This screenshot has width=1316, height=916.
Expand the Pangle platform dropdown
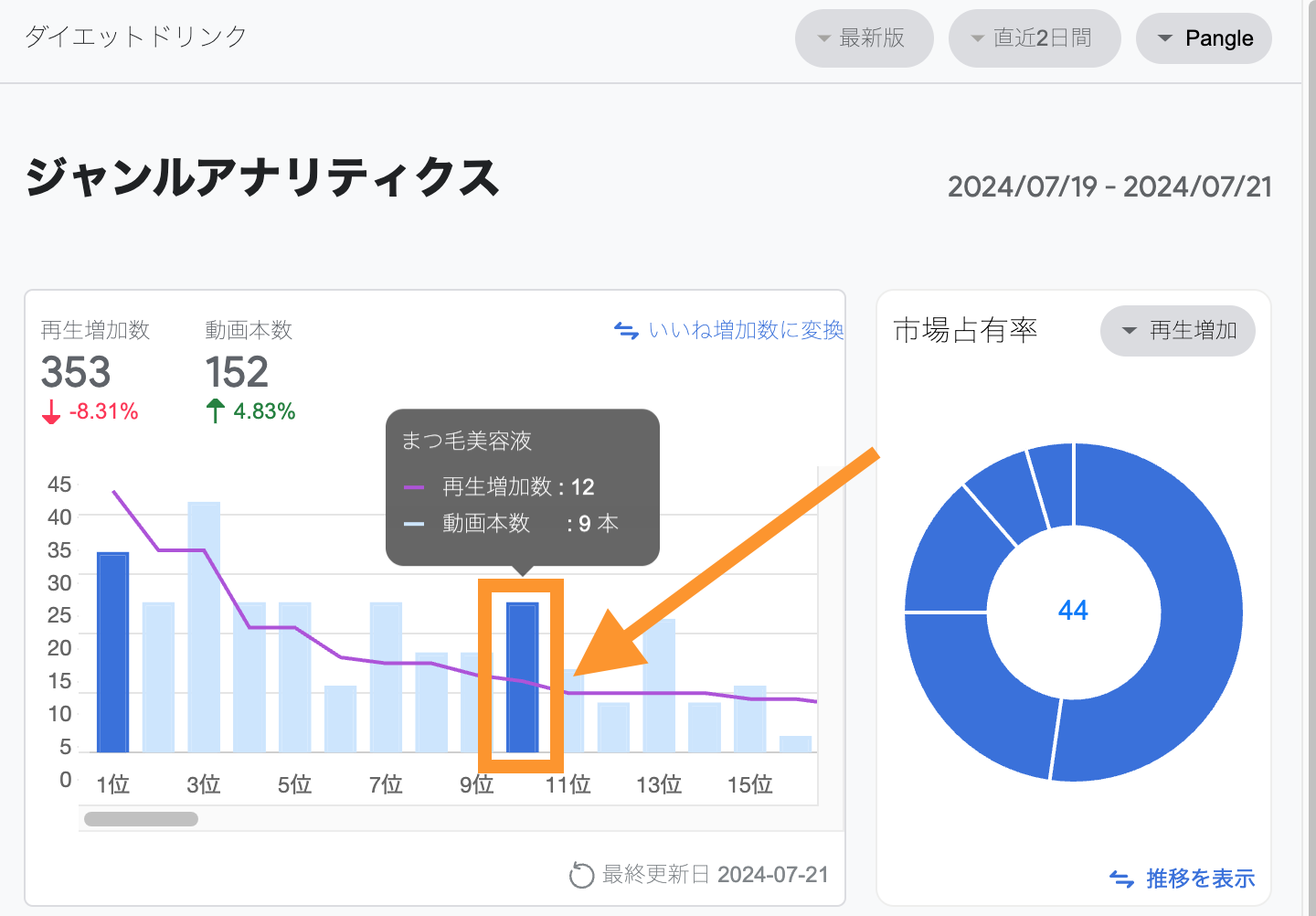[1204, 38]
